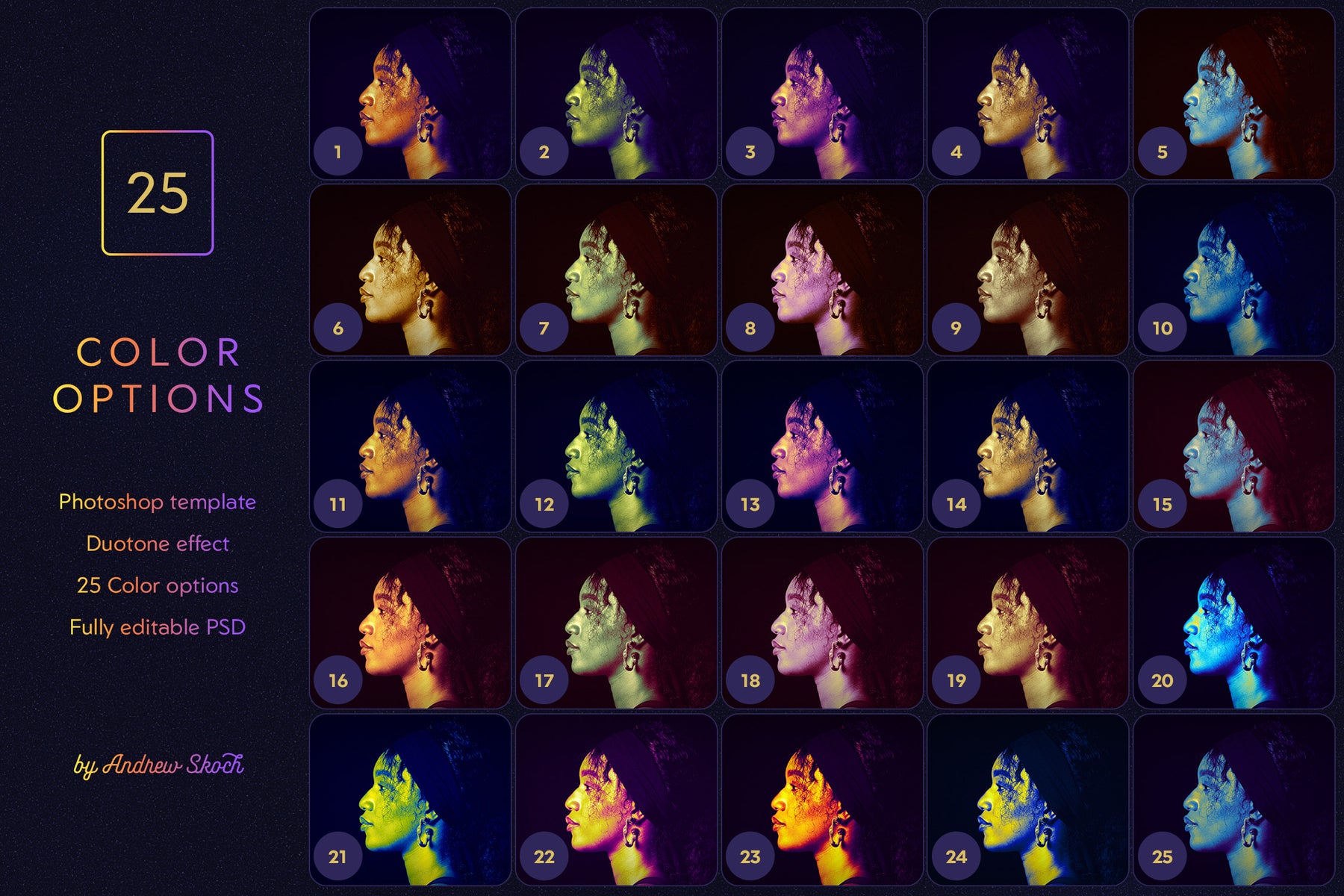Click the gradient-bordered 25 box logo
This screenshot has width=1344, height=896.
158,193
